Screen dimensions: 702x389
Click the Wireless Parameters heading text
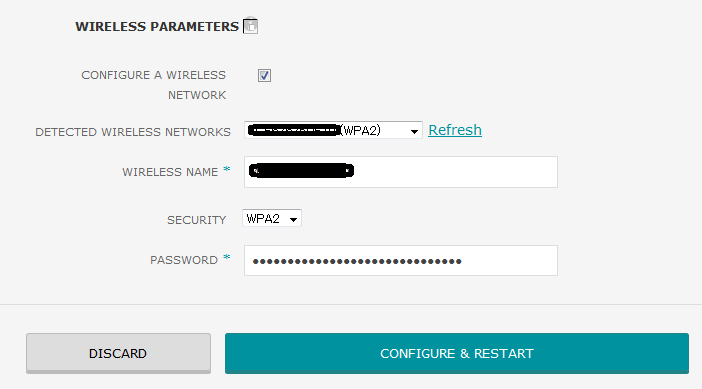[x=157, y=26]
